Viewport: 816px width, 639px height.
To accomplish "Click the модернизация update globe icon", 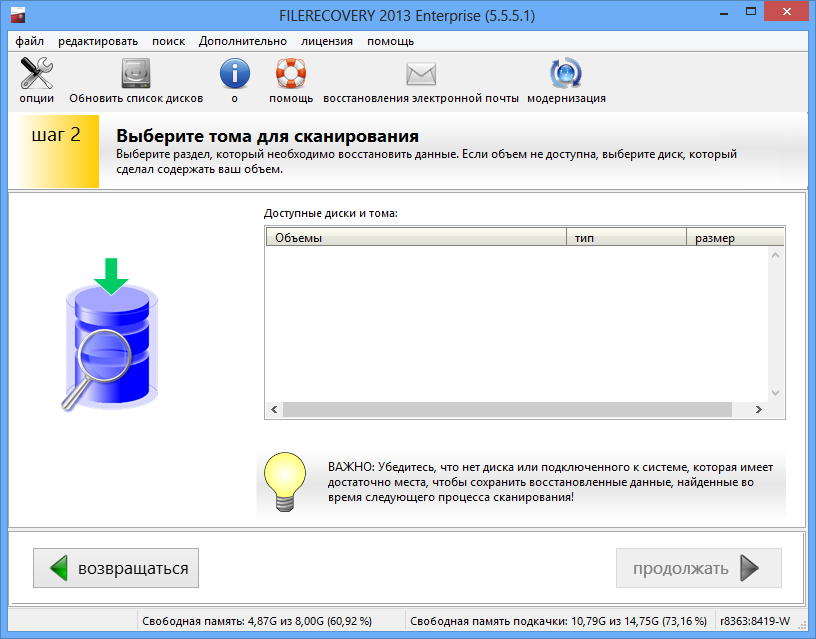I will coord(566,73).
